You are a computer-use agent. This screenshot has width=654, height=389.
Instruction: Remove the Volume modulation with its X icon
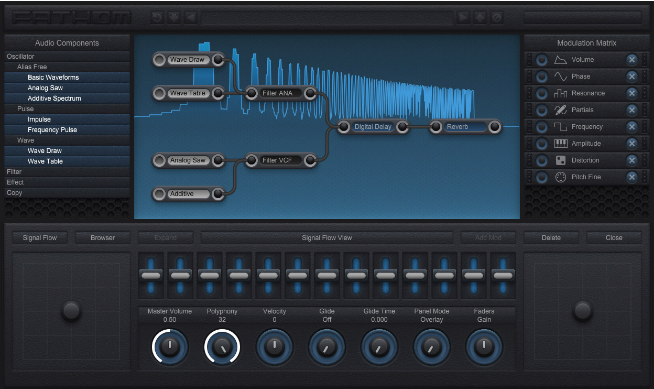click(632, 60)
